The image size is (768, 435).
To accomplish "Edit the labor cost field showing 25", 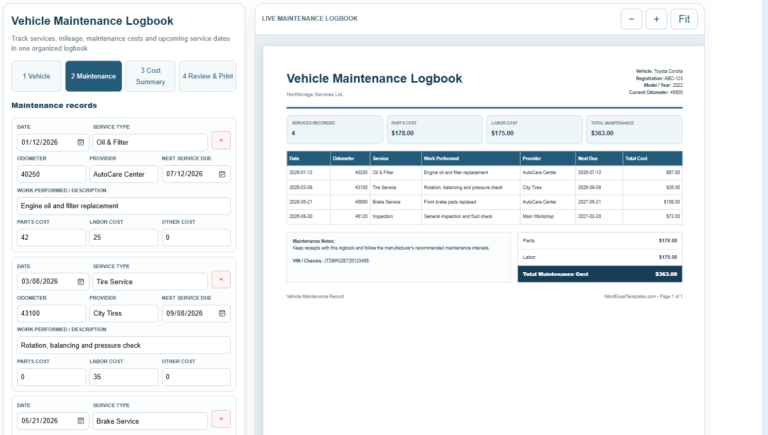I will click(x=124, y=237).
